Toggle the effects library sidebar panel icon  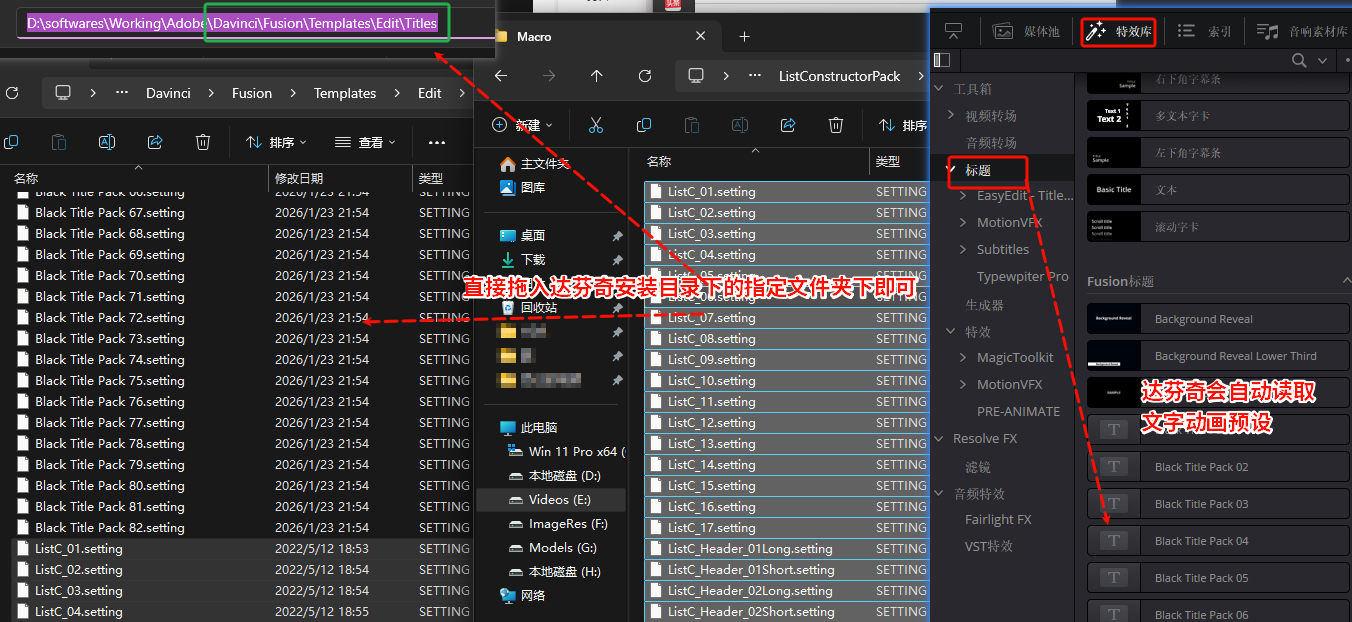942,60
